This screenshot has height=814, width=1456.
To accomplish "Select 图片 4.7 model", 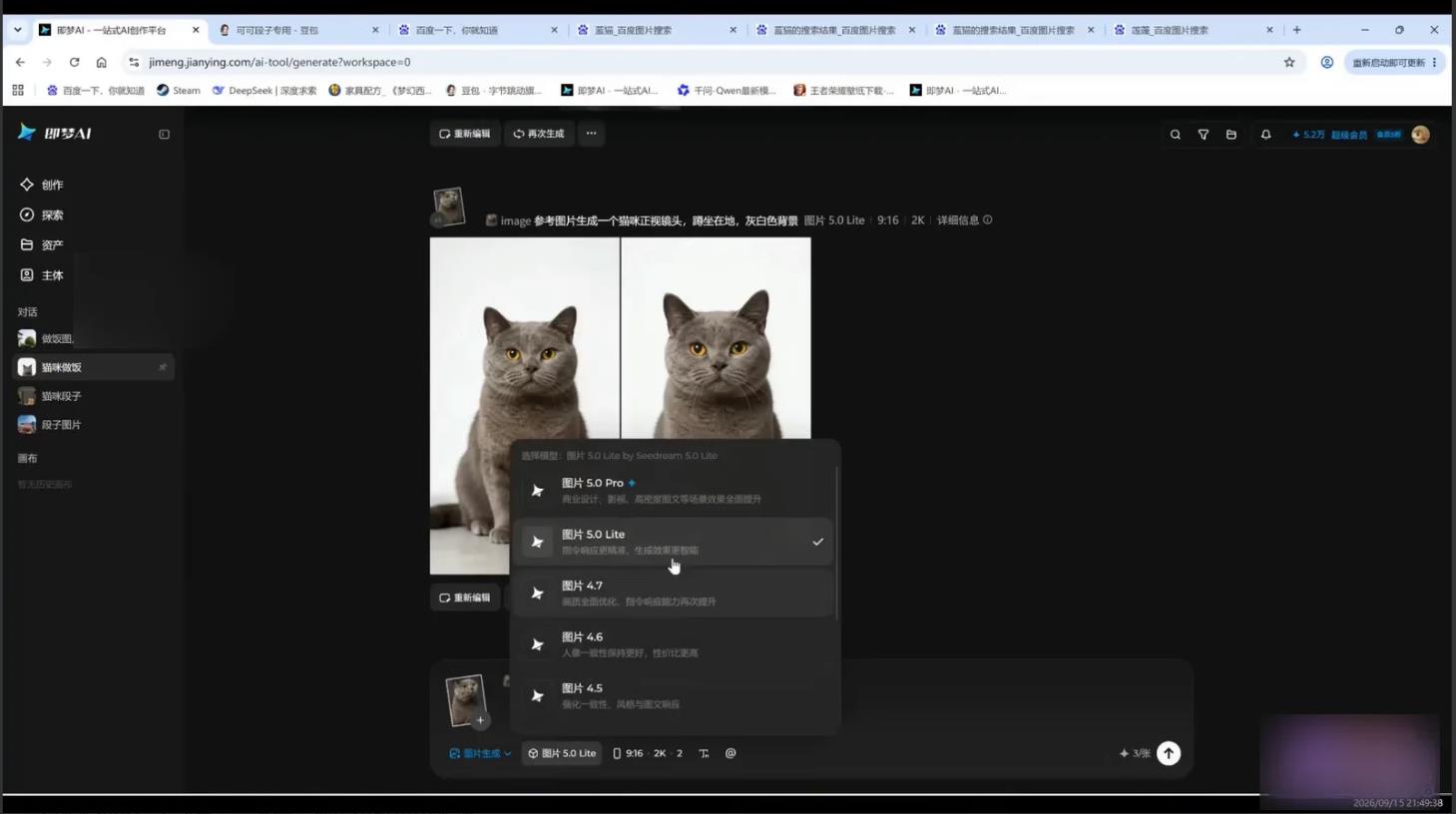I will [x=674, y=593].
